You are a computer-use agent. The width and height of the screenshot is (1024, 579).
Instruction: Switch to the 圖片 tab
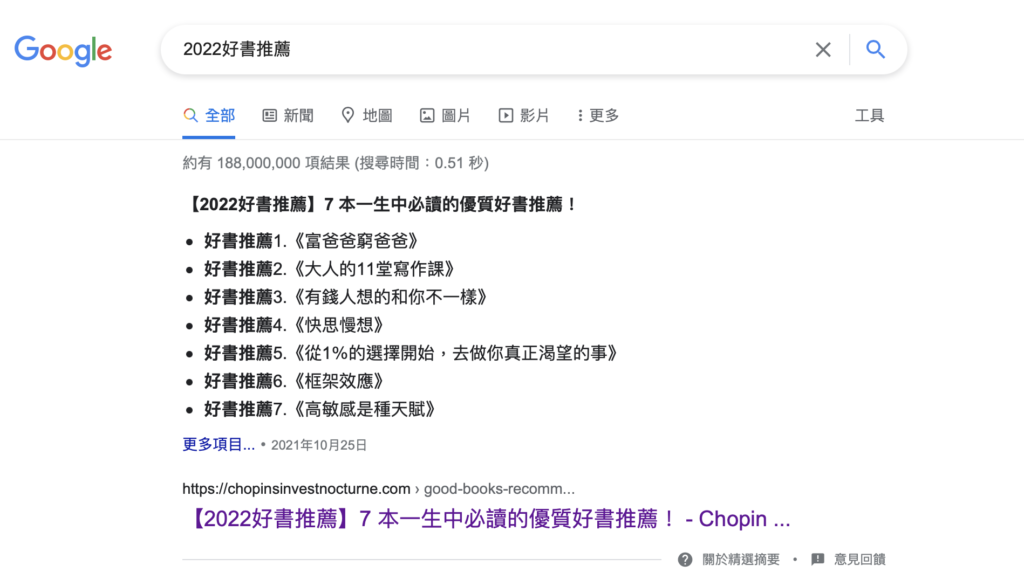pyautogui.click(x=445, y=116)
